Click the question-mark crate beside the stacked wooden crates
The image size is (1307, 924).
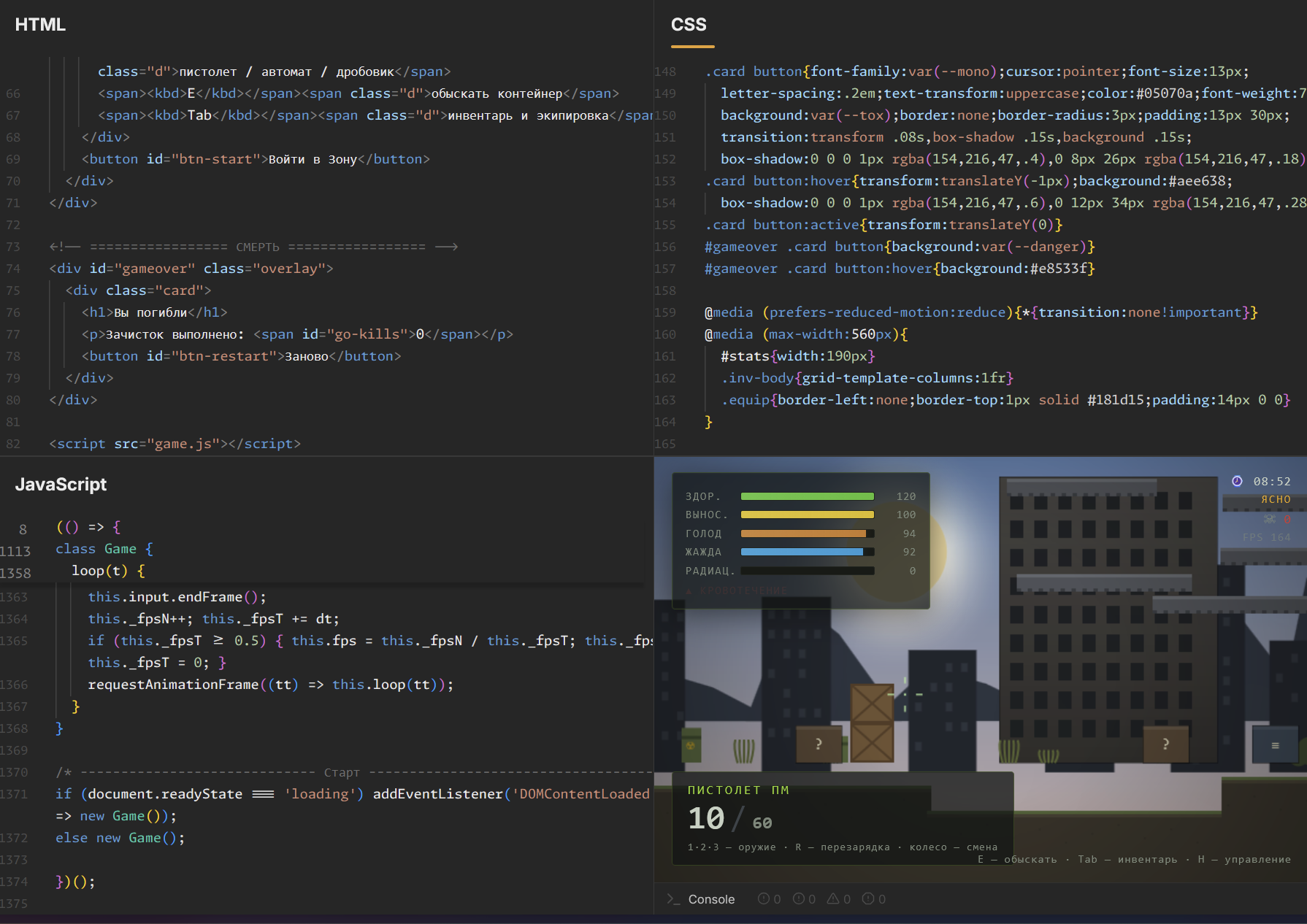819,744
